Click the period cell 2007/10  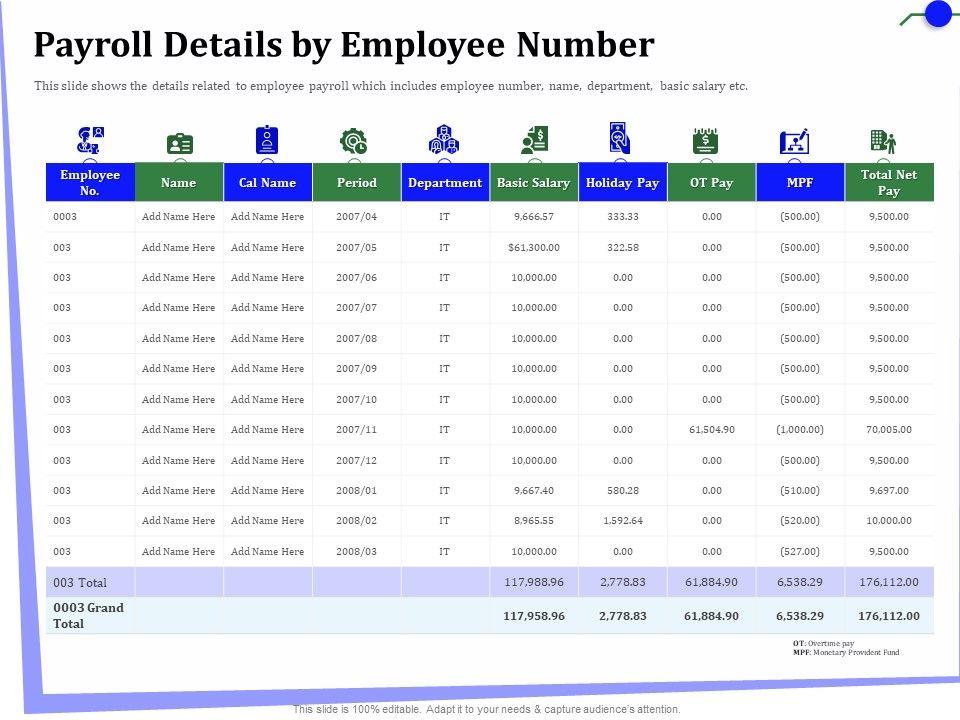pyautogui.click(x=356, y=399)
